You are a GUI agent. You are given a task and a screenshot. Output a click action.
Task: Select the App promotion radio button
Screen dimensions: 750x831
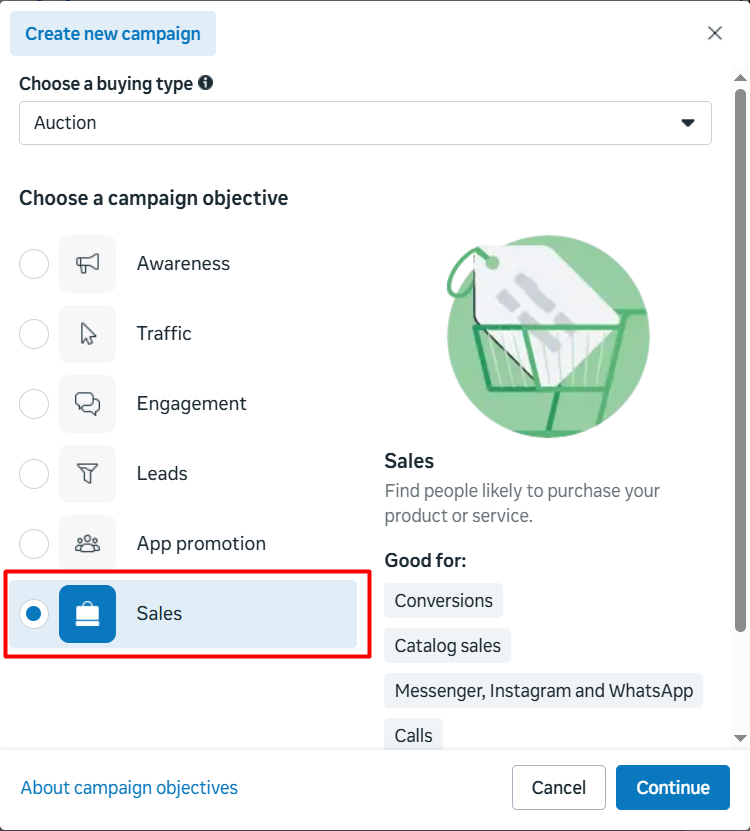[34, 544]
